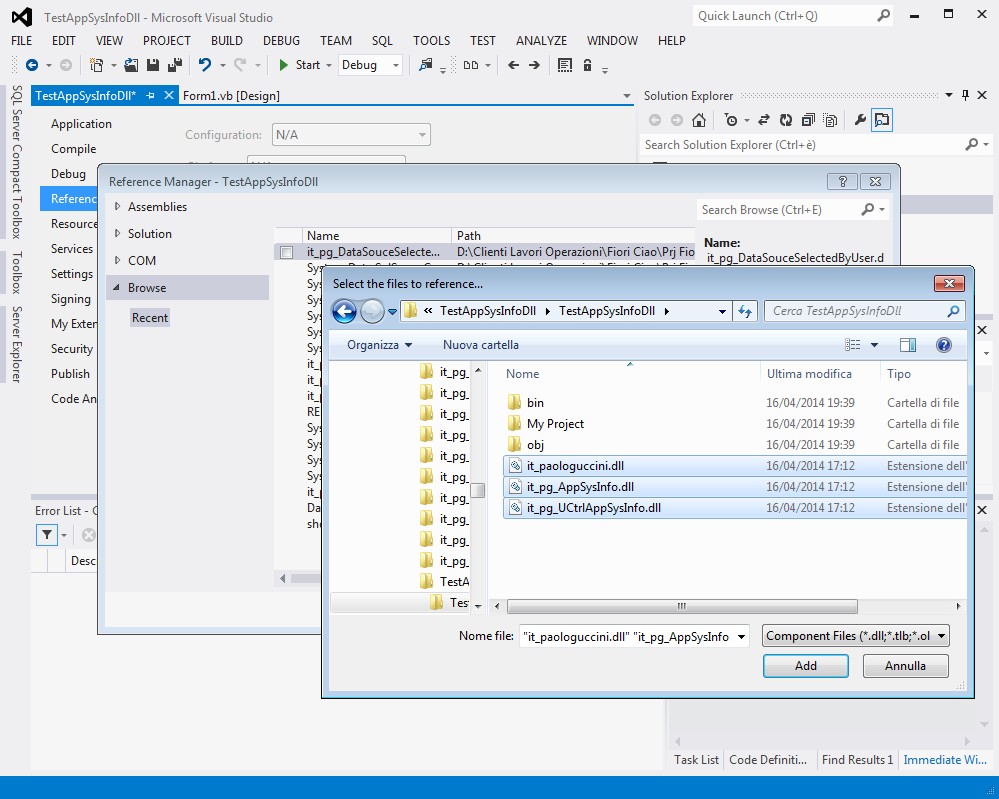Open the ANALYZE menu
Viewport: 999px width, 799px height.
click(x=541, y=41)
